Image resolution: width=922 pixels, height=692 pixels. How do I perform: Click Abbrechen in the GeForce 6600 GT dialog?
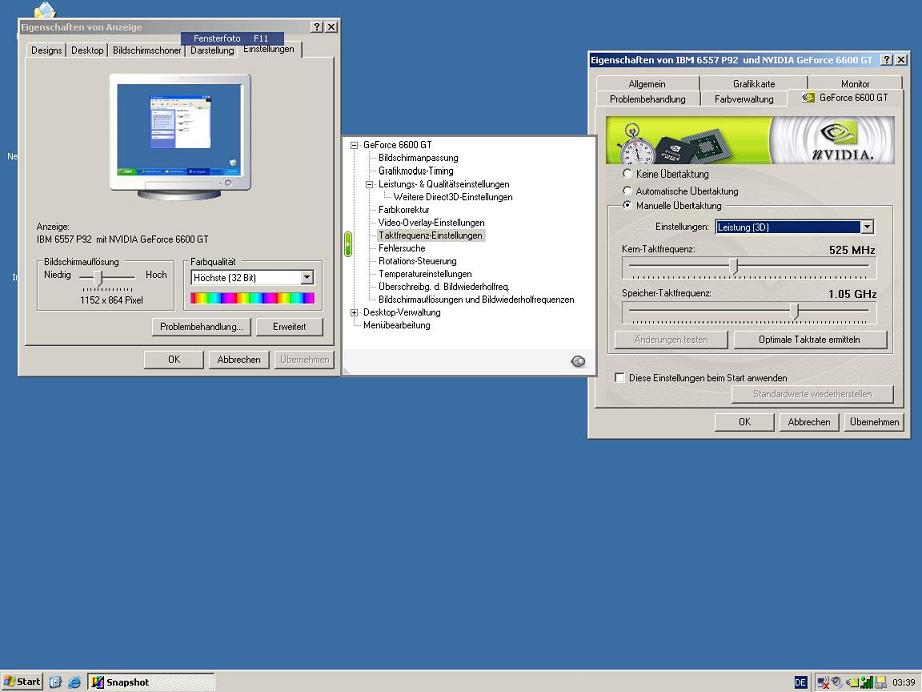809,422
